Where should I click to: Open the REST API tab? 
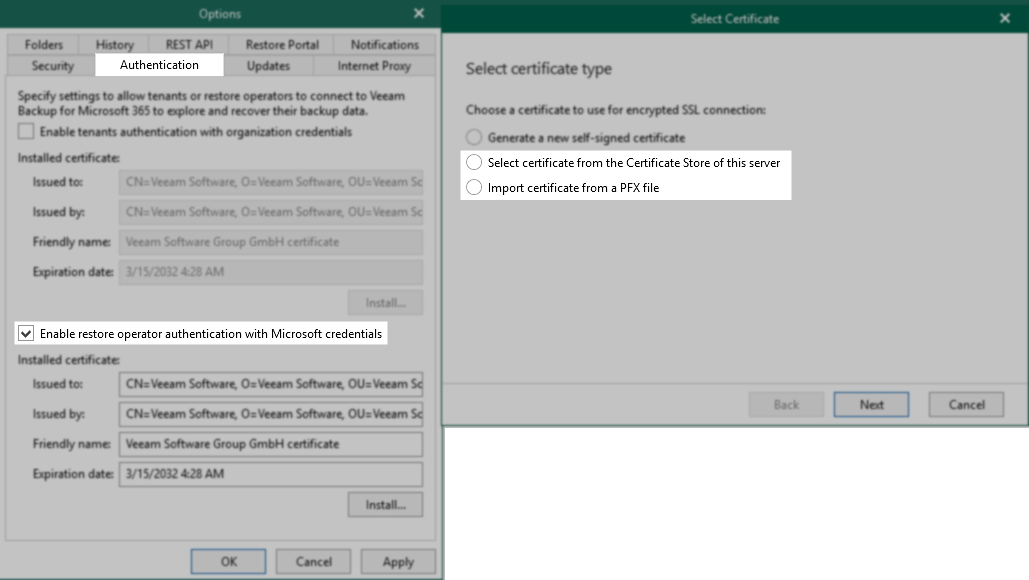click(189, 45)
